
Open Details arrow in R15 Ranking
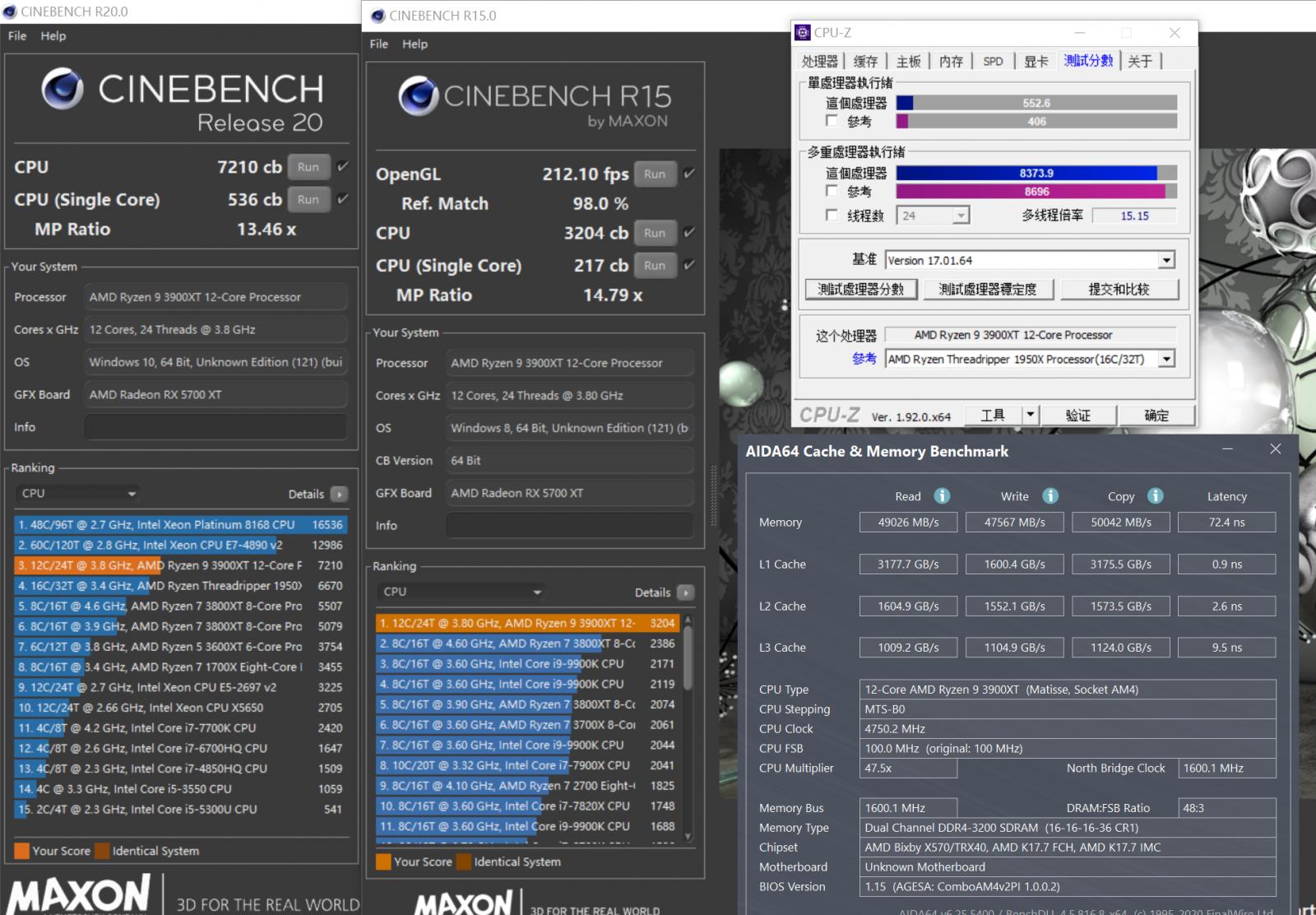pos(685,592)
